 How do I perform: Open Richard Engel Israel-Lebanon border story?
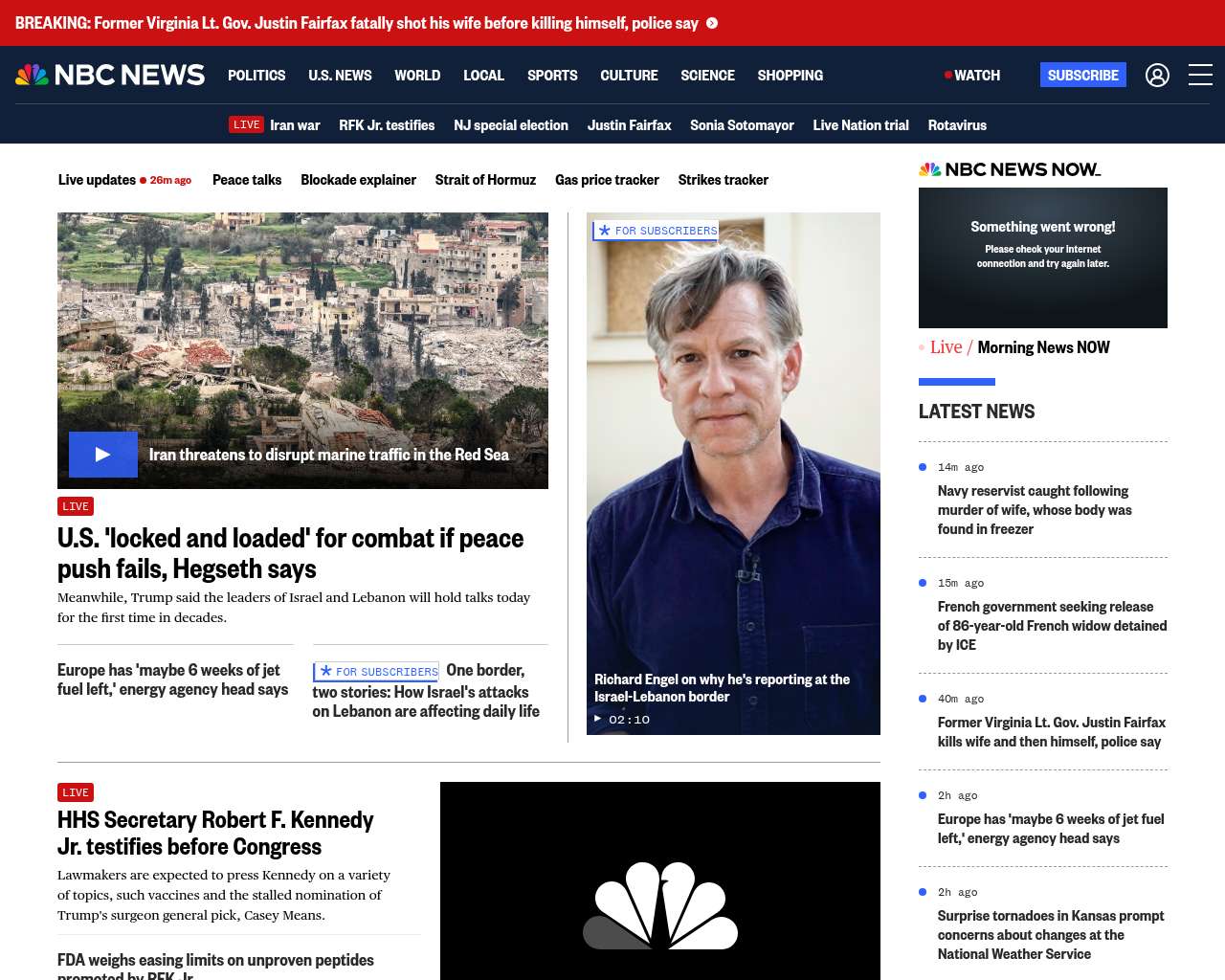(723, 688)
